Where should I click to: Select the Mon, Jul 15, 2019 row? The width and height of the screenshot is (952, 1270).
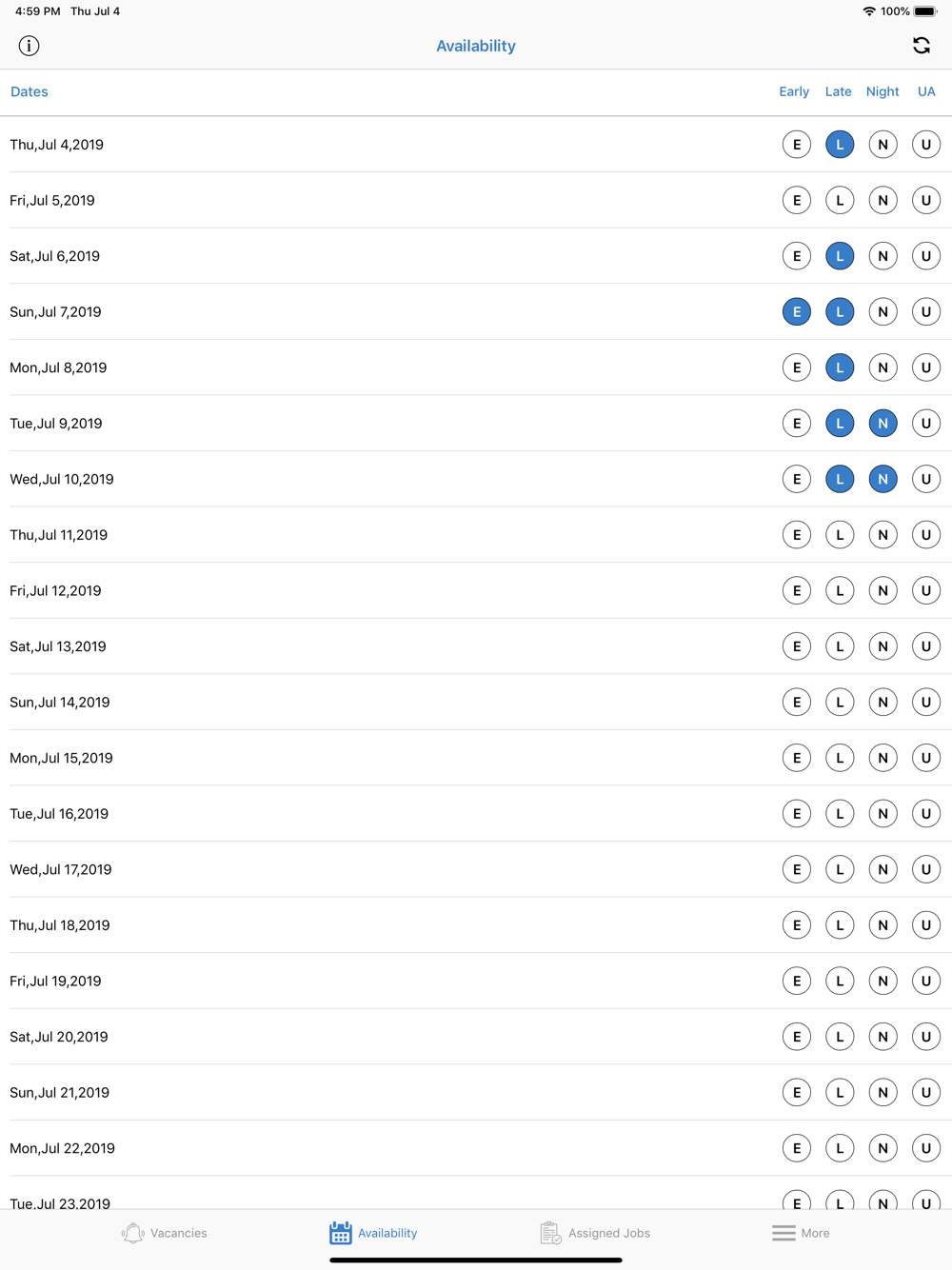(x=476, y=758)
